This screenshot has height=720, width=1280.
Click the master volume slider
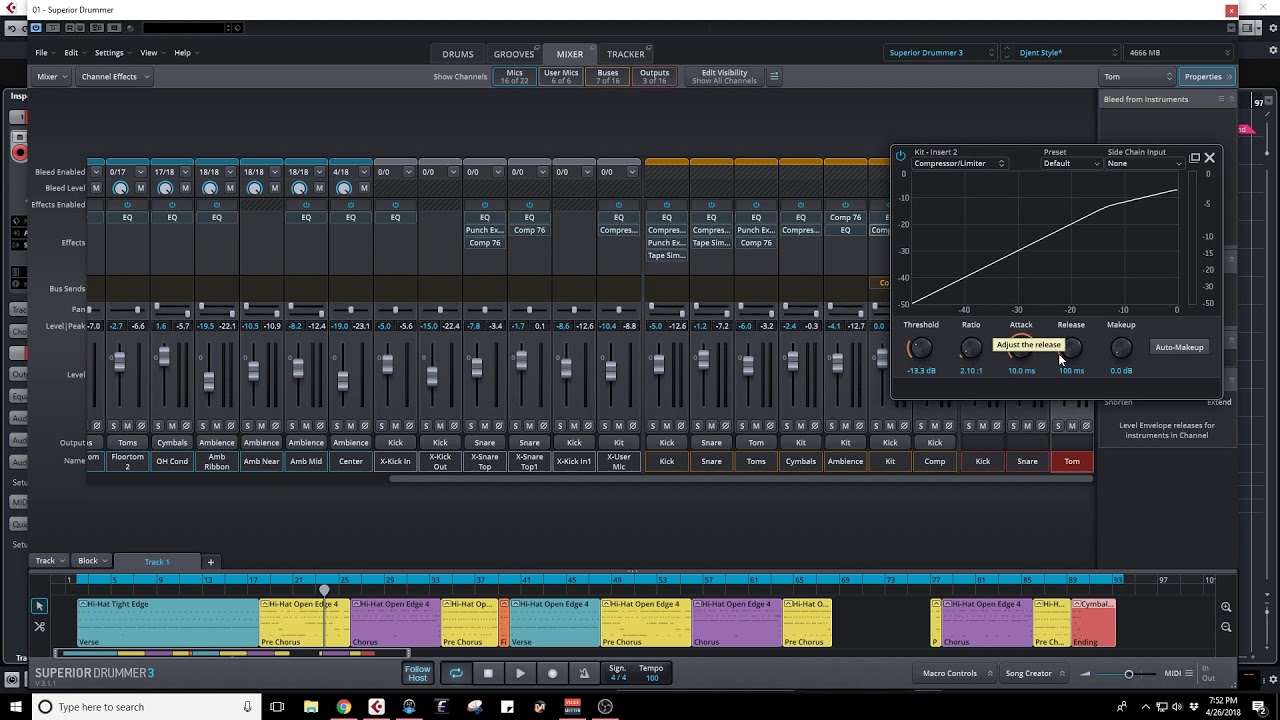pyautogui.click(x=1129, y=674)
